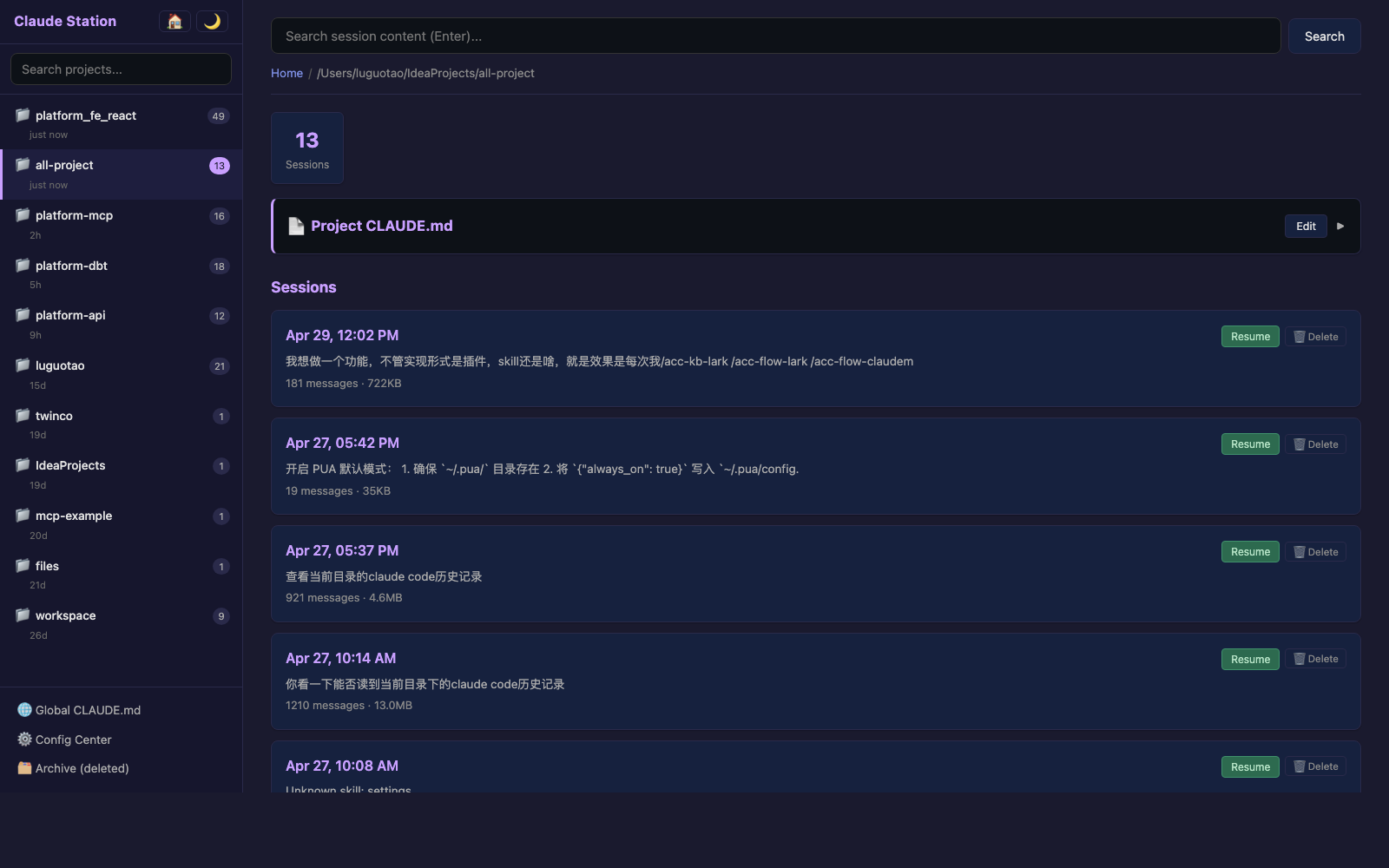This screenshot has width=1389, height=868.
Task: Click the folder icon beside platform_fe_react
Action: pos(23,115)
